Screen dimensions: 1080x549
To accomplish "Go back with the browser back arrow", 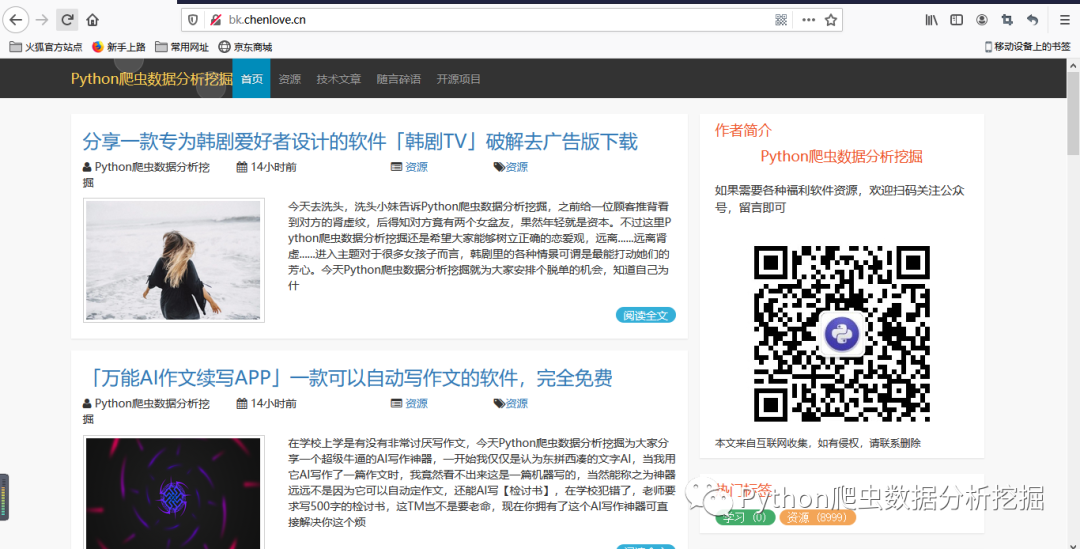I will (16, 20).
